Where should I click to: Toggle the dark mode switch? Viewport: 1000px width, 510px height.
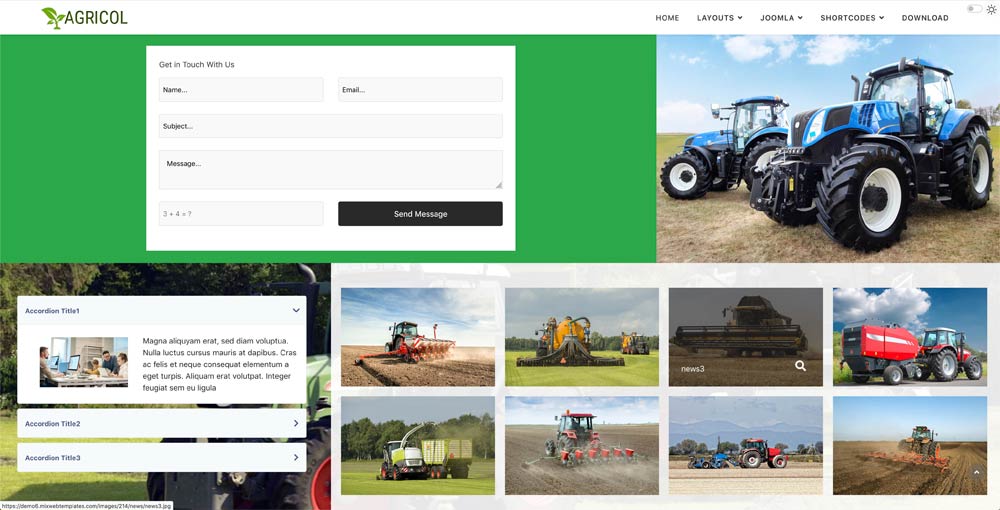973,9
